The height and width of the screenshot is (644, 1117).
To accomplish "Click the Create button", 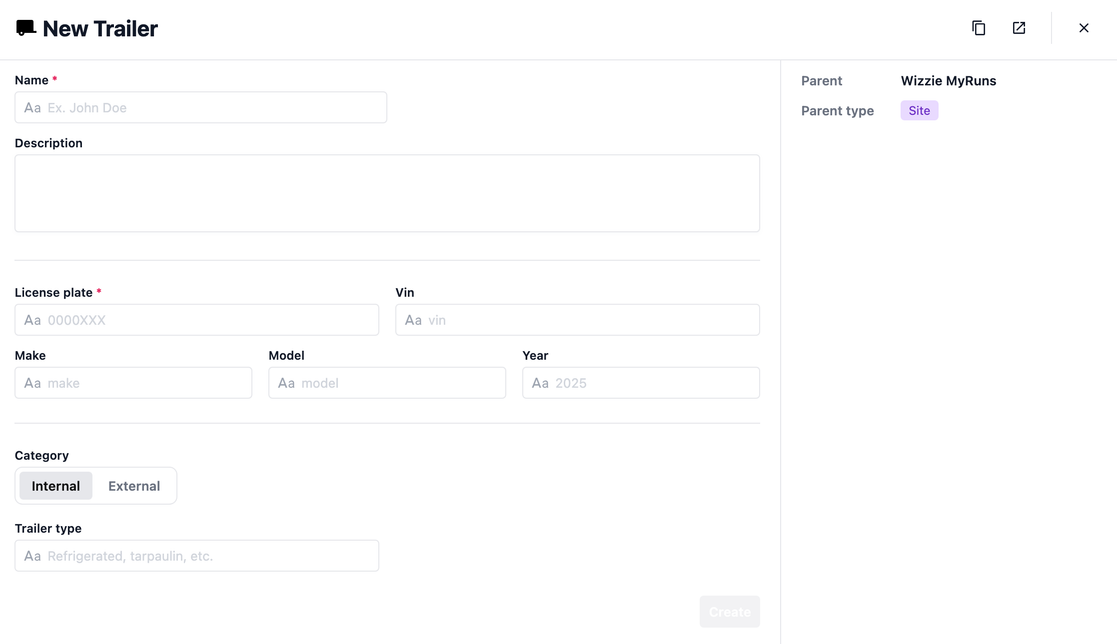I will click(729, 612).
